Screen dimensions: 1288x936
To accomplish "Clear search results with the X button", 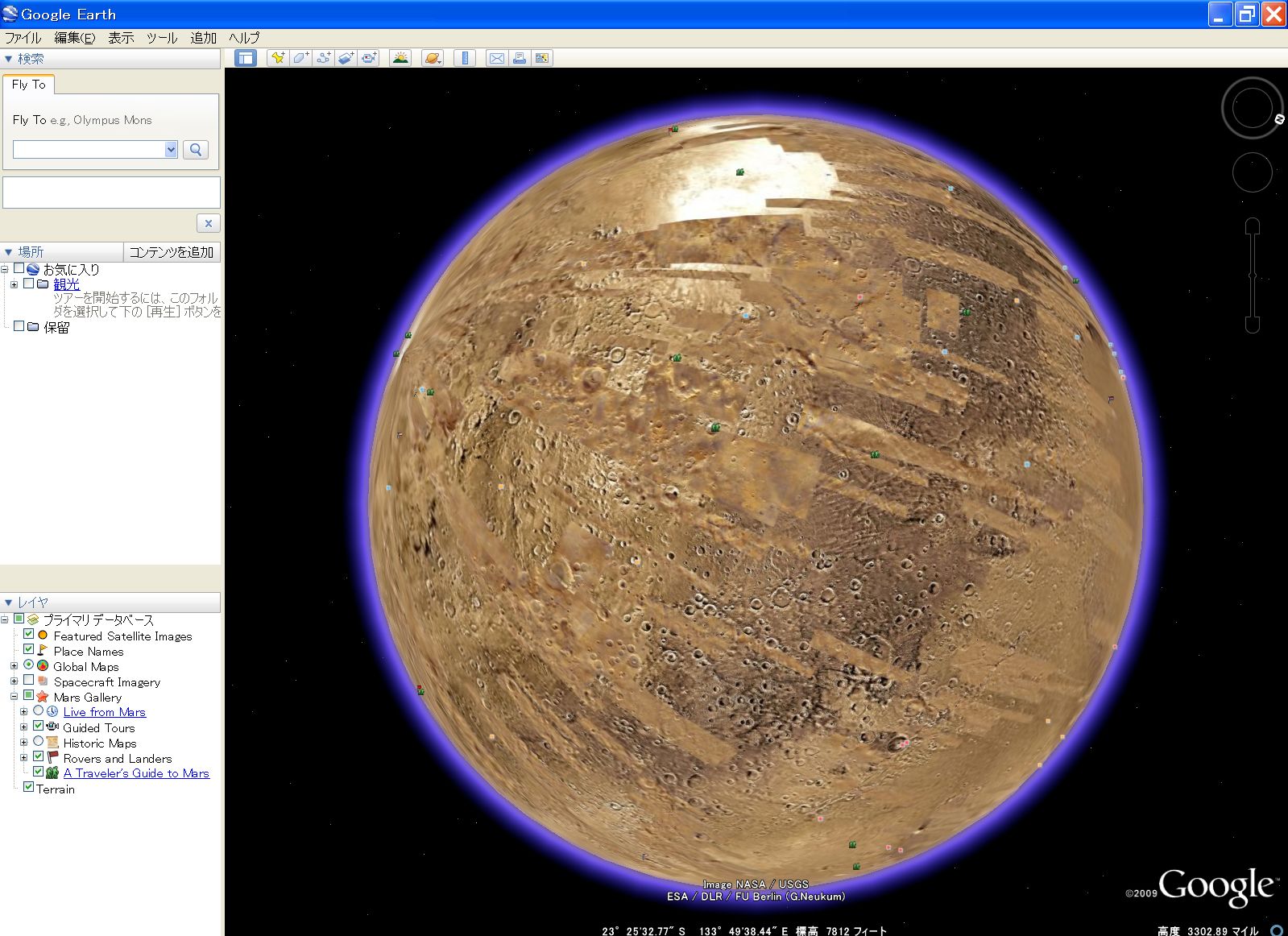I will 209,223.
